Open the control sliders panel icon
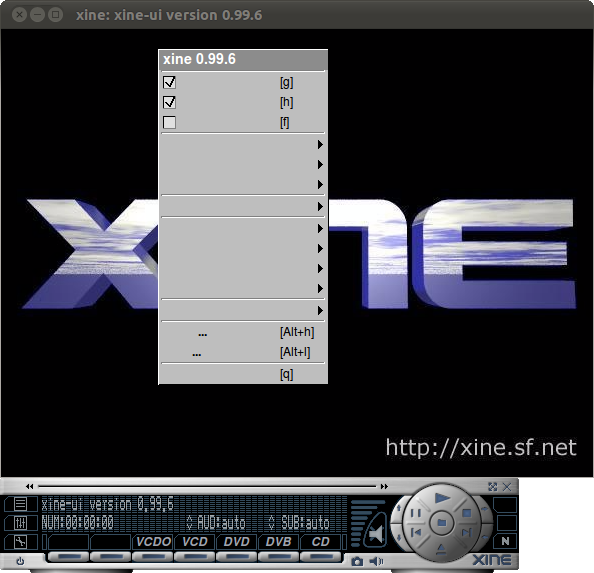594x573 pixels. (20, 523)
